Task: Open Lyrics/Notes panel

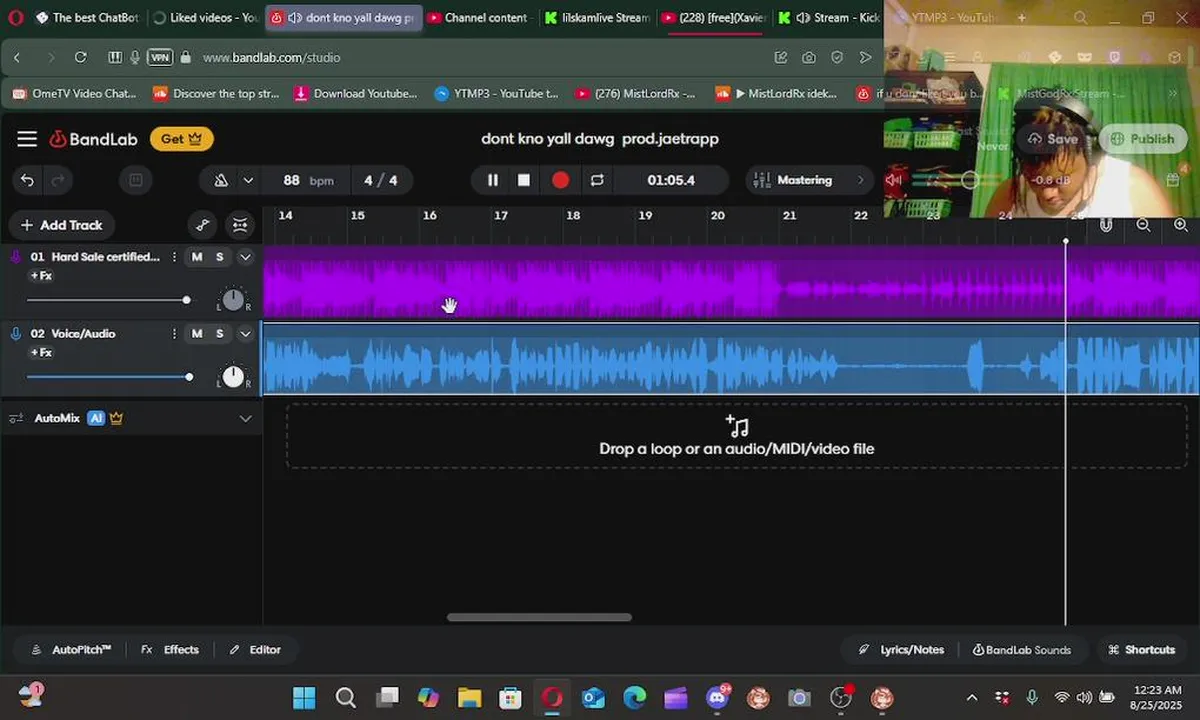Action: [x=901, y=650]
